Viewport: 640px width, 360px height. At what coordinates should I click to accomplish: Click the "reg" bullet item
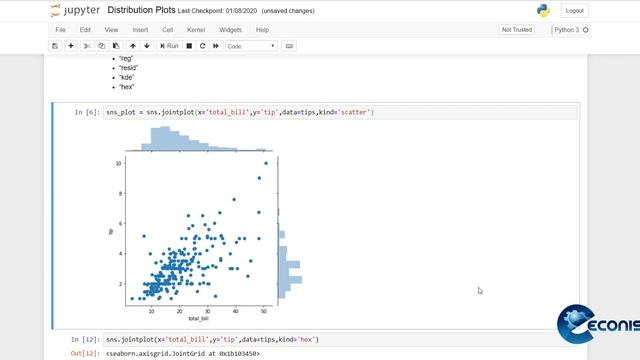(x=126, y=58)
